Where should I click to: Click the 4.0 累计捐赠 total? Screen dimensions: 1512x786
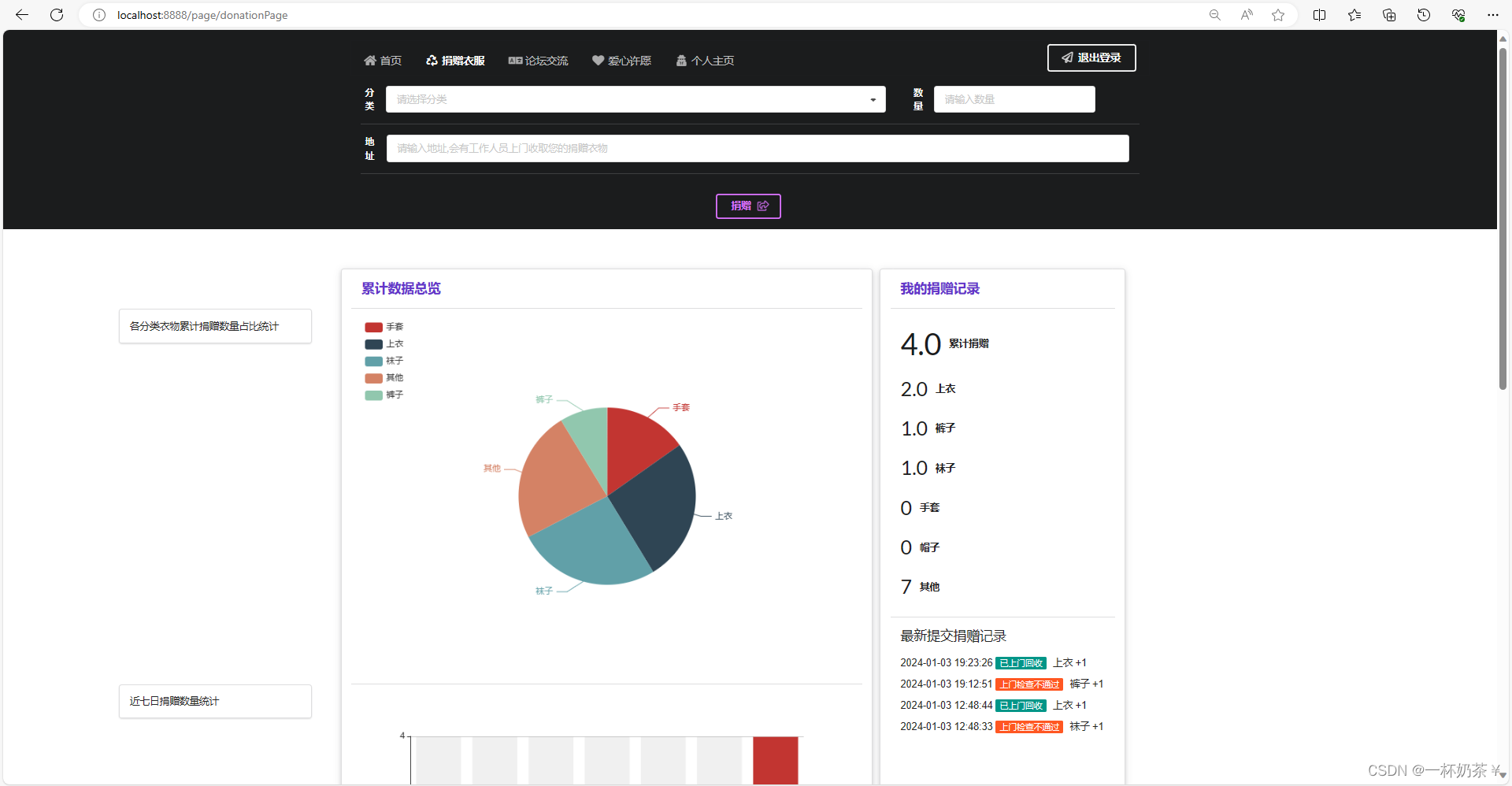[945, 344]
